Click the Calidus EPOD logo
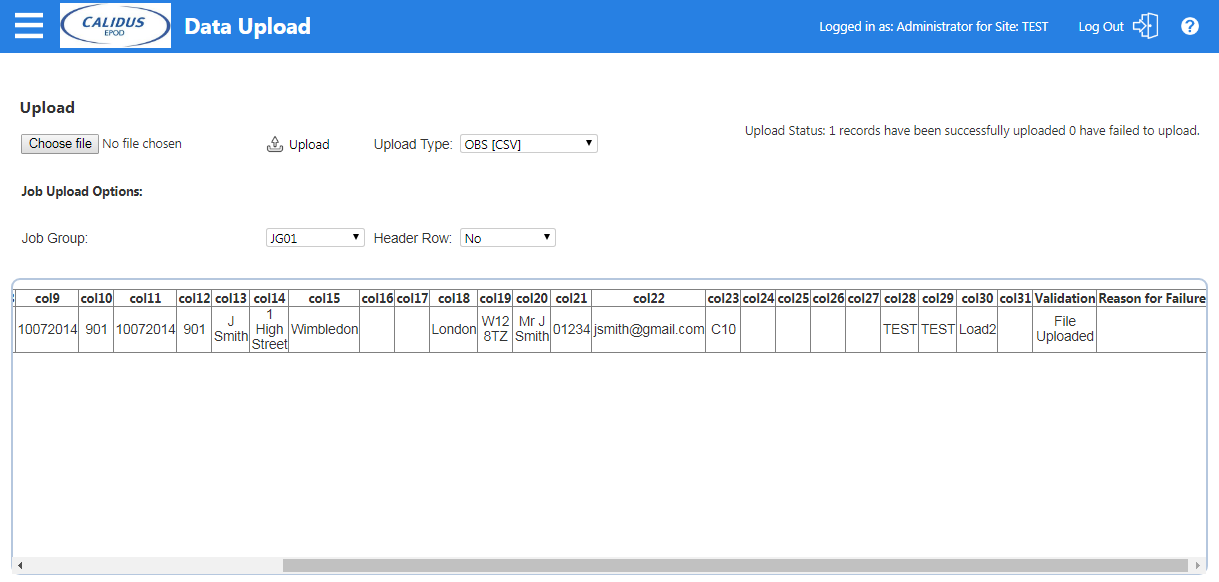This screenshot has height=582, width=1219. [116, 26]
